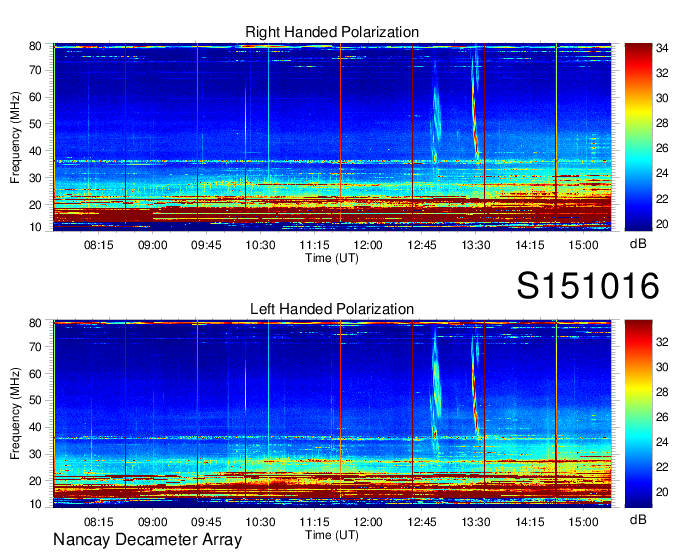
Task: Click the right-handed plot's color scale bar
Action: click(x=638, y=137)
